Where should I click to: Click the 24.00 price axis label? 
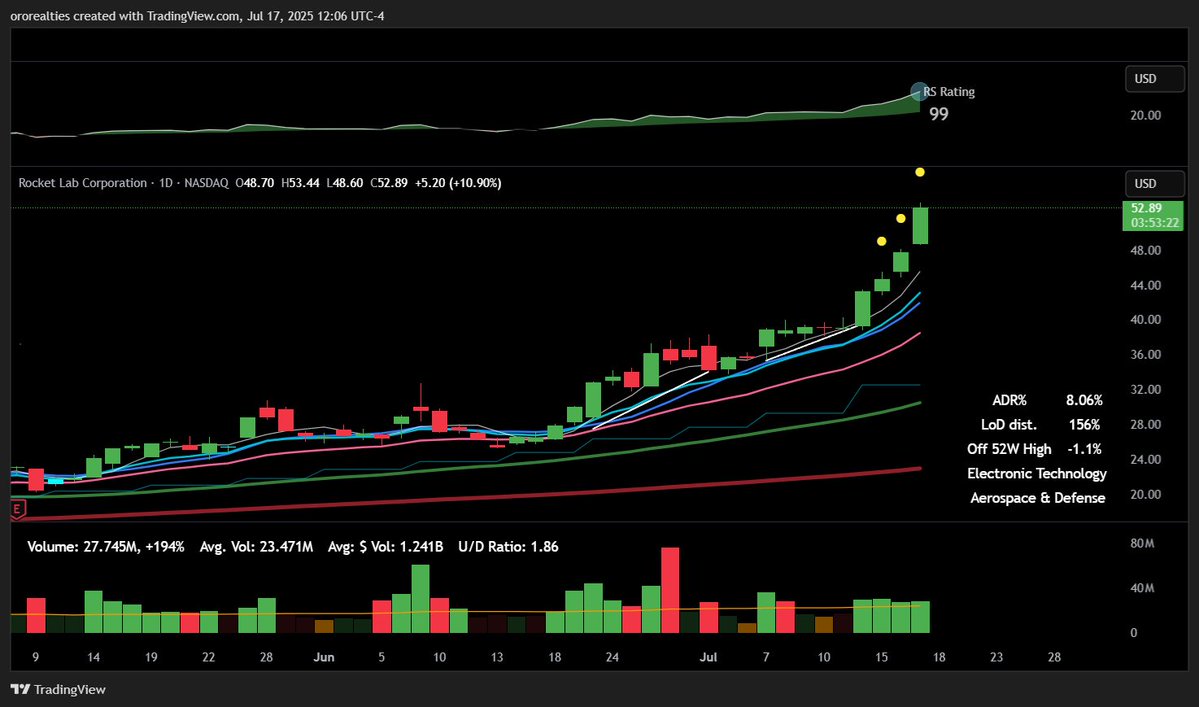click(1145, 459)
